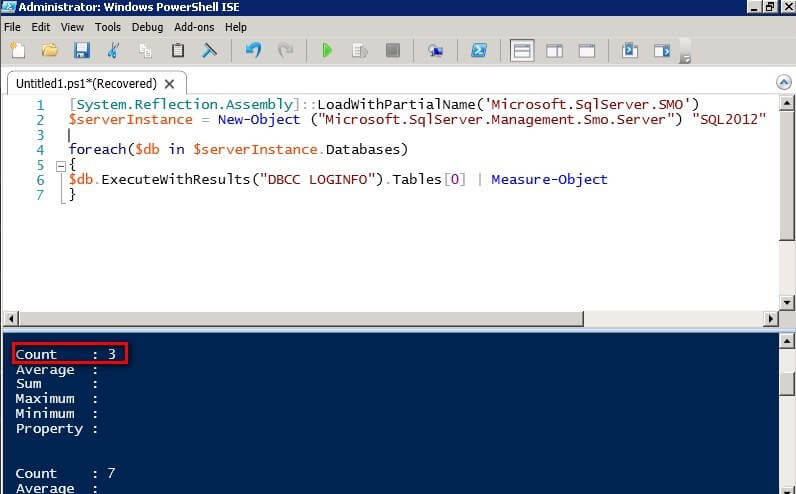Show script pane maximized layout
796x494 pixels.
[x=587, y=50]
